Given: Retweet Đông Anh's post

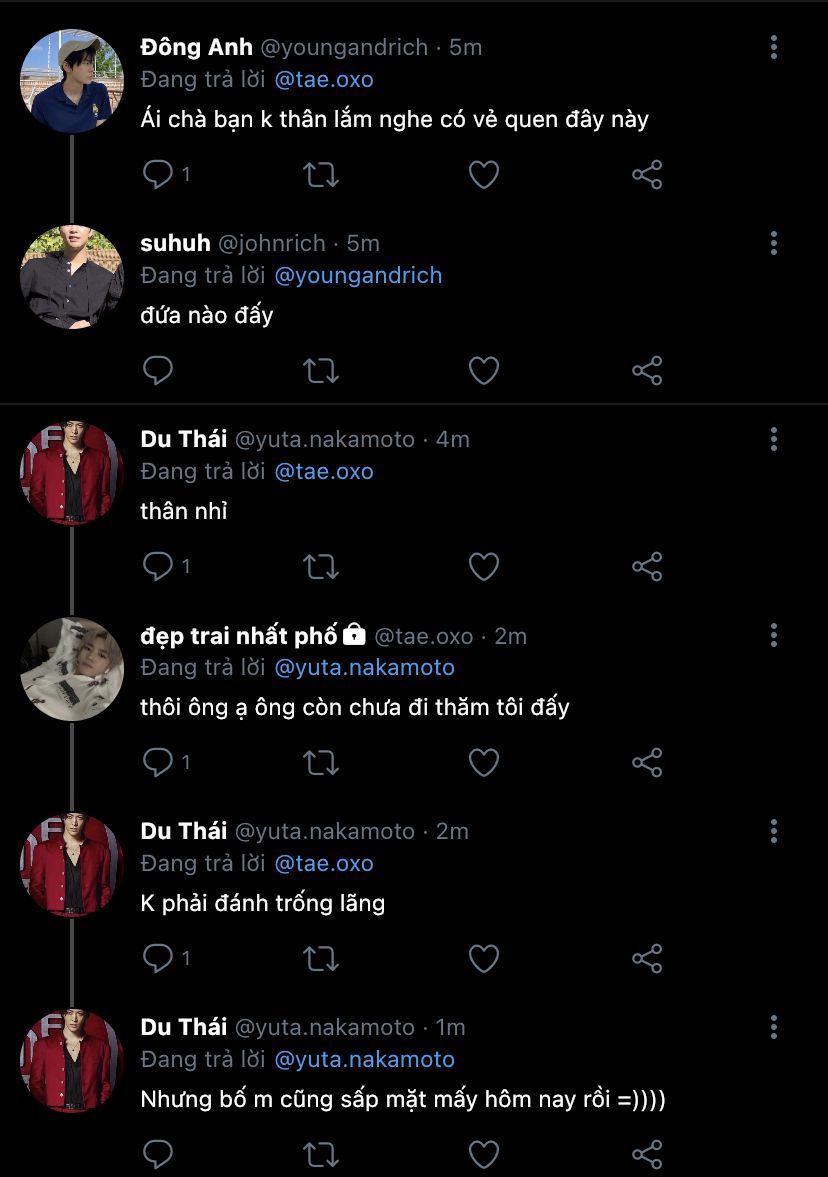Looking at the screenshot, I should (x=320, y=175).
